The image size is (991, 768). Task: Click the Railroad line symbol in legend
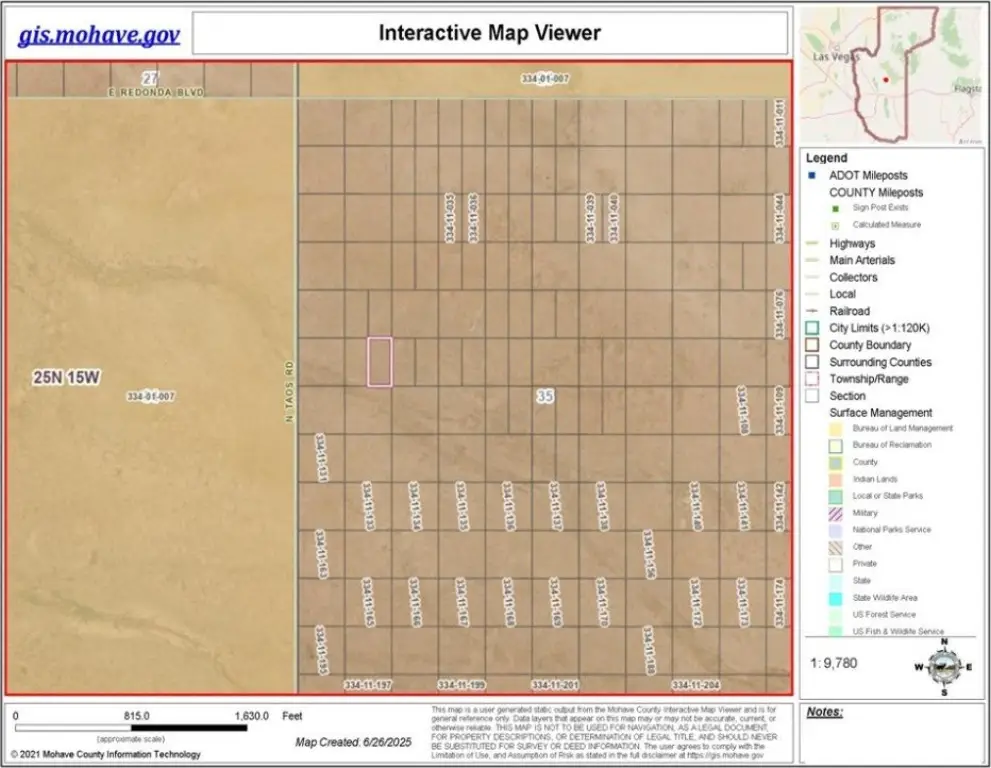point(812,311)
